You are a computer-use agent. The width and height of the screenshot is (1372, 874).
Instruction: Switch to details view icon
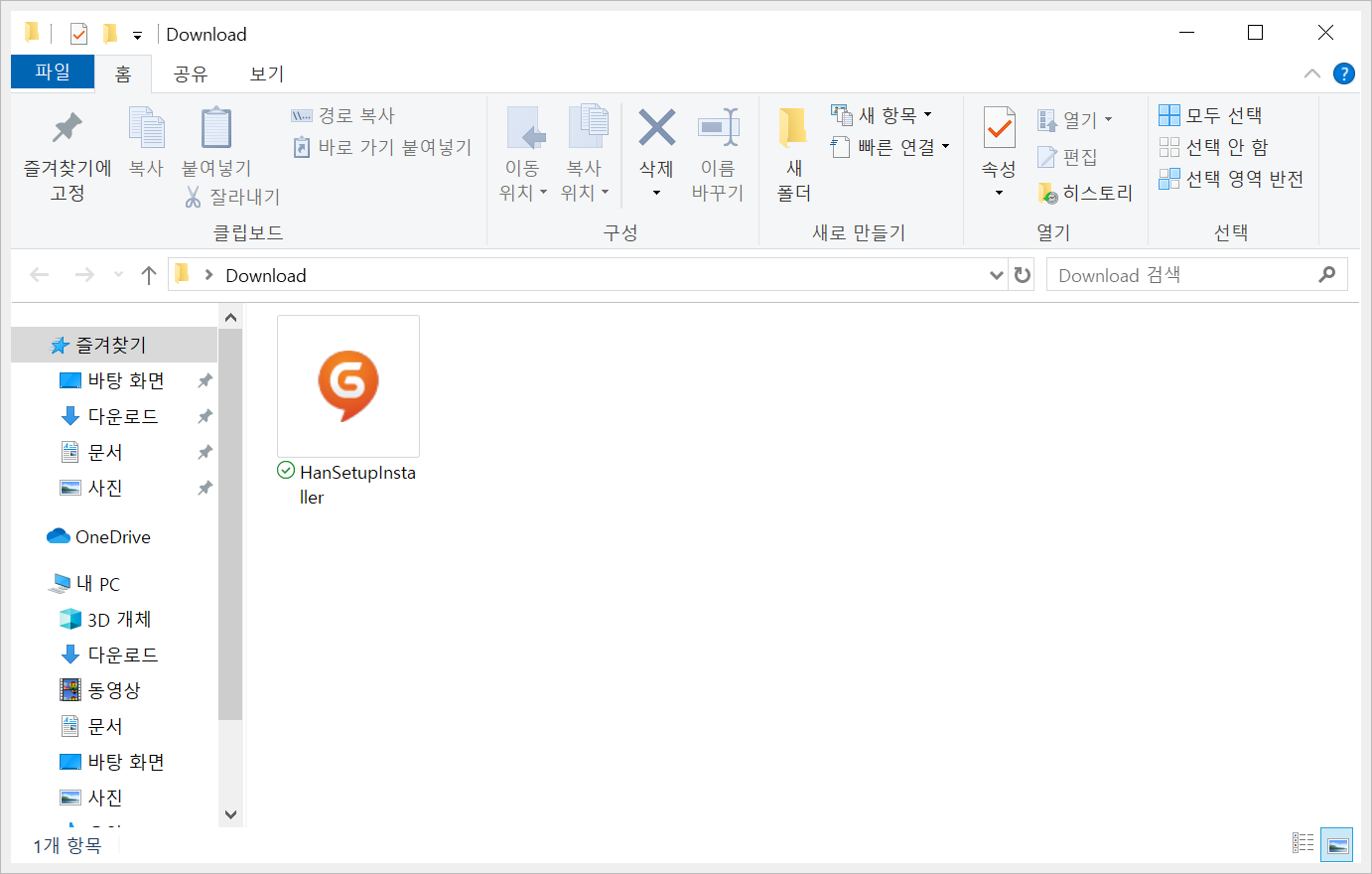[x=1303, y=843]
